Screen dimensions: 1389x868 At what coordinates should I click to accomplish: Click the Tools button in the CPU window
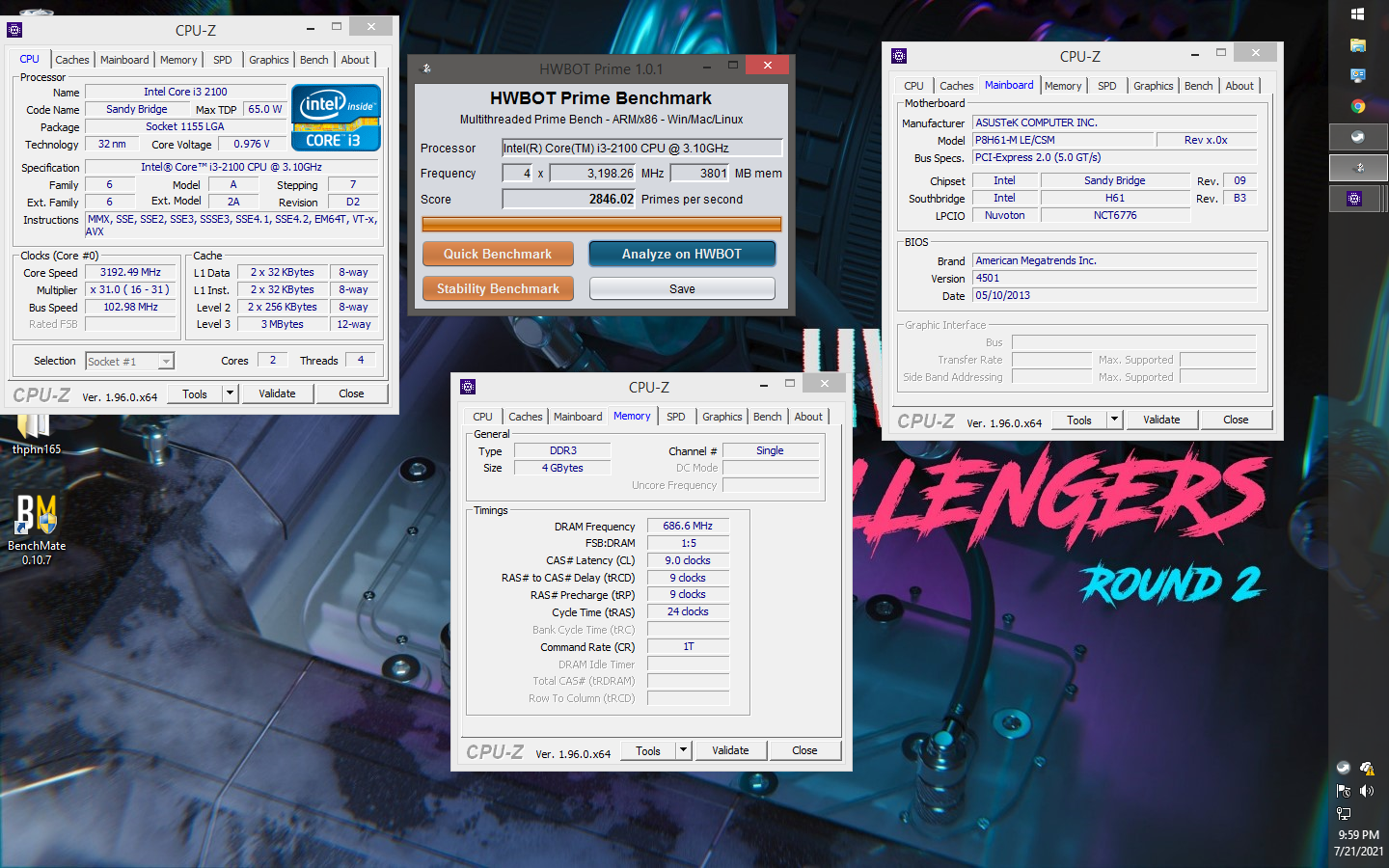(x=195, y=393)
